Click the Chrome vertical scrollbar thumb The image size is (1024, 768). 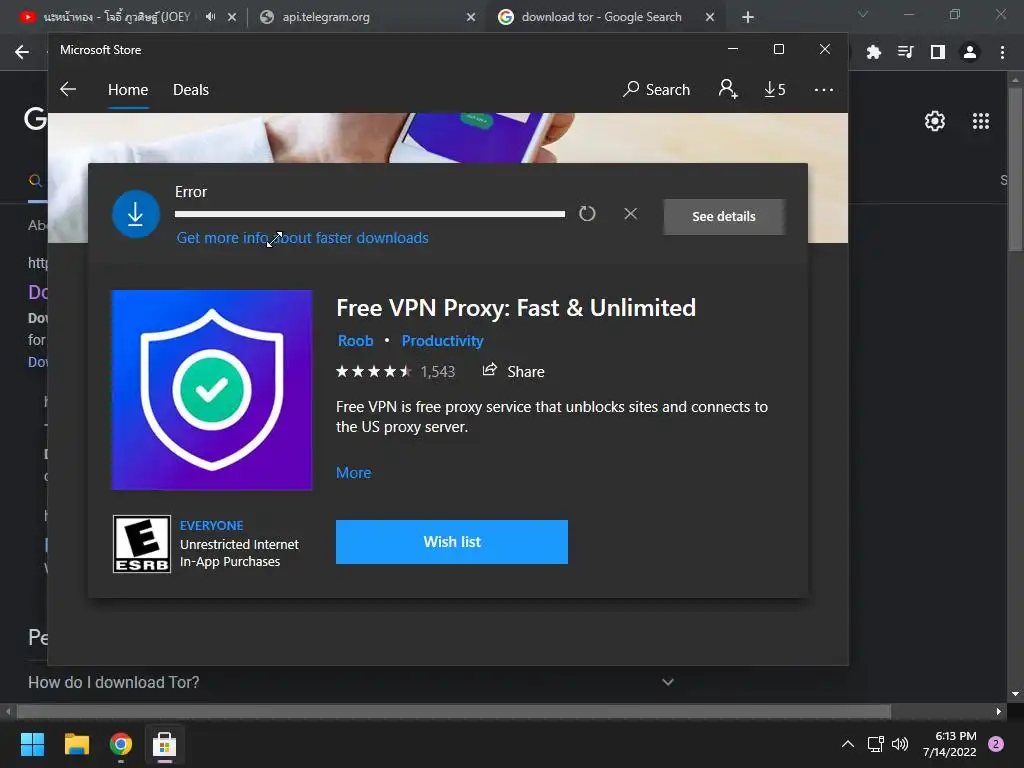tap(1016, 168)
